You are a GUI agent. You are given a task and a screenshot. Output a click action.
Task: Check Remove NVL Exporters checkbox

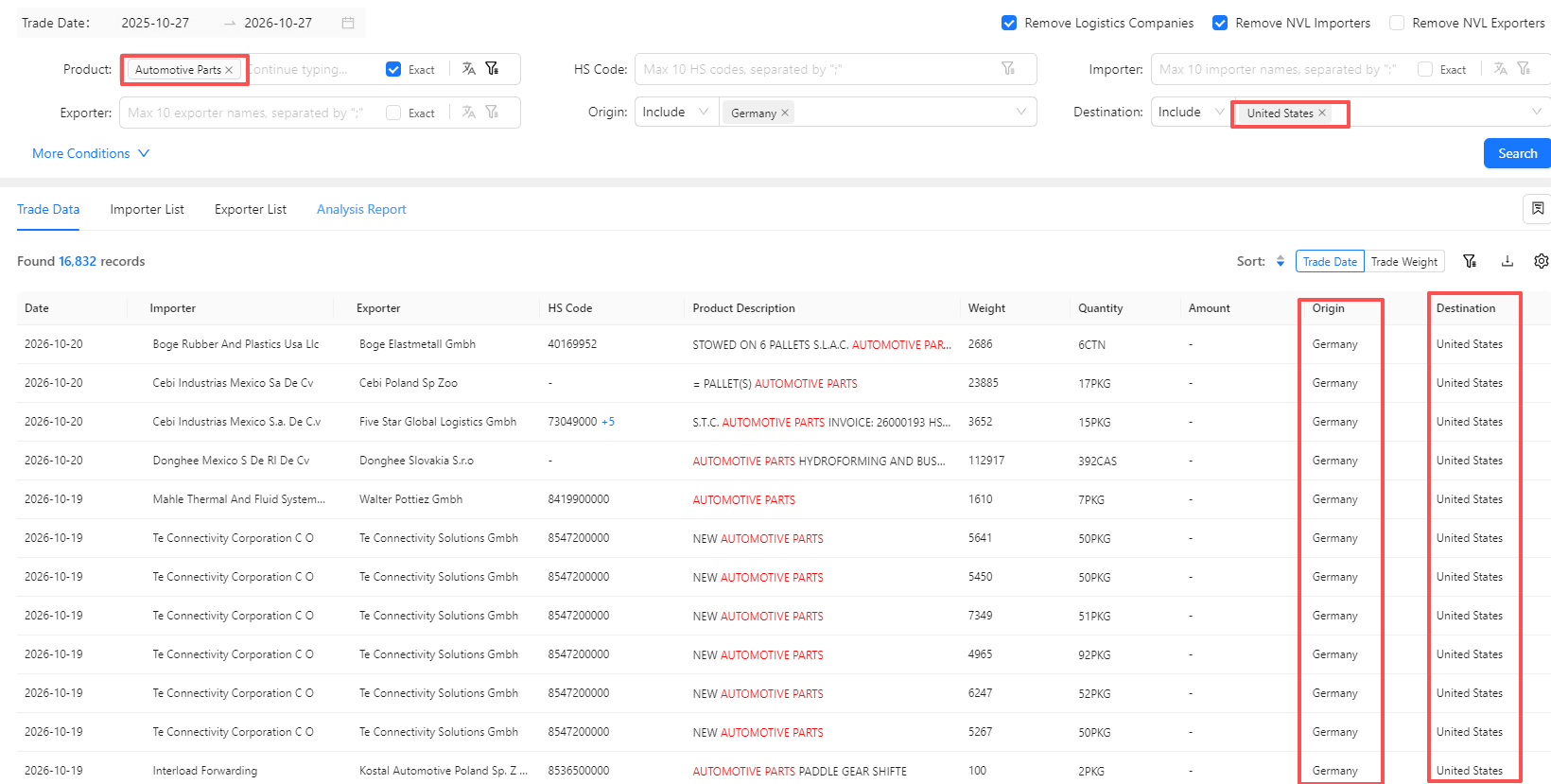1397,23
